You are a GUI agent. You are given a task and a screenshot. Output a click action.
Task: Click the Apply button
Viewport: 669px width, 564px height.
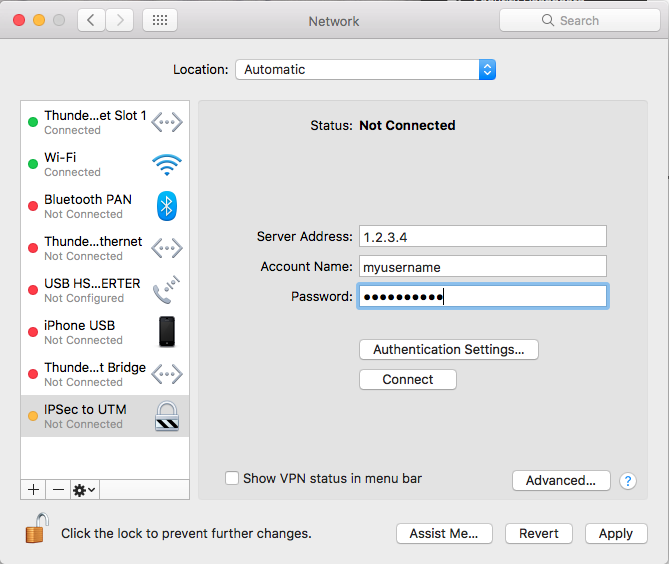(x=616, y=533)
